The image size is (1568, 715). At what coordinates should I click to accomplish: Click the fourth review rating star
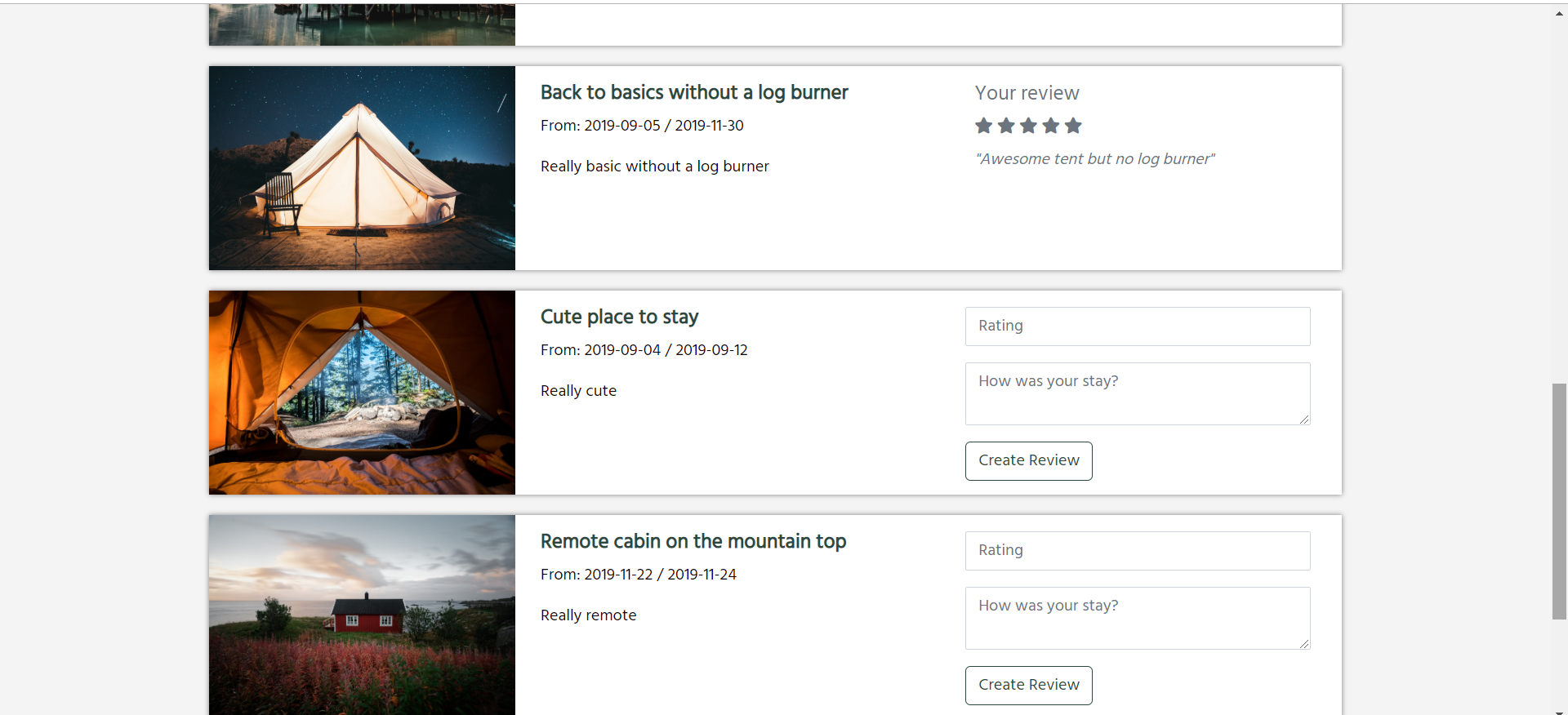click(x=1051, y=126)
